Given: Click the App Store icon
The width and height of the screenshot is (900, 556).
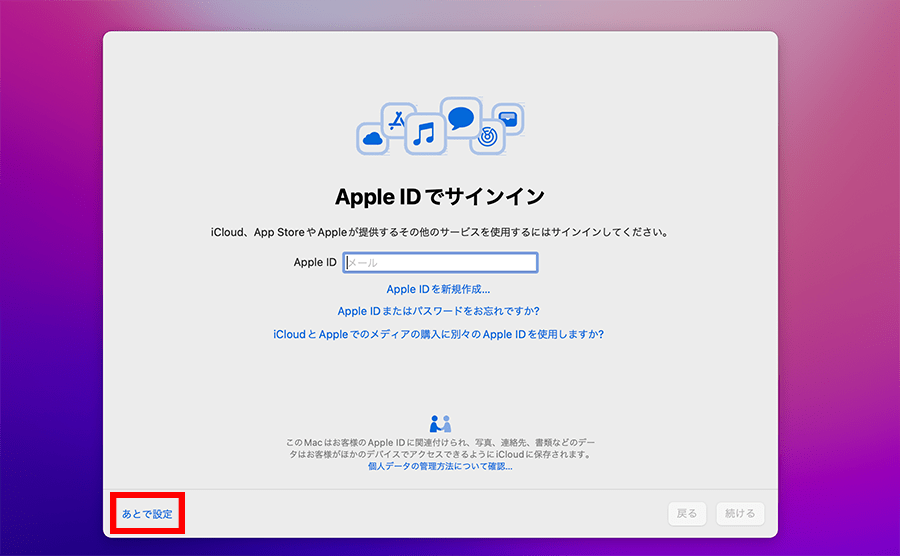Looking at the screenshot, I should (398, 120).
